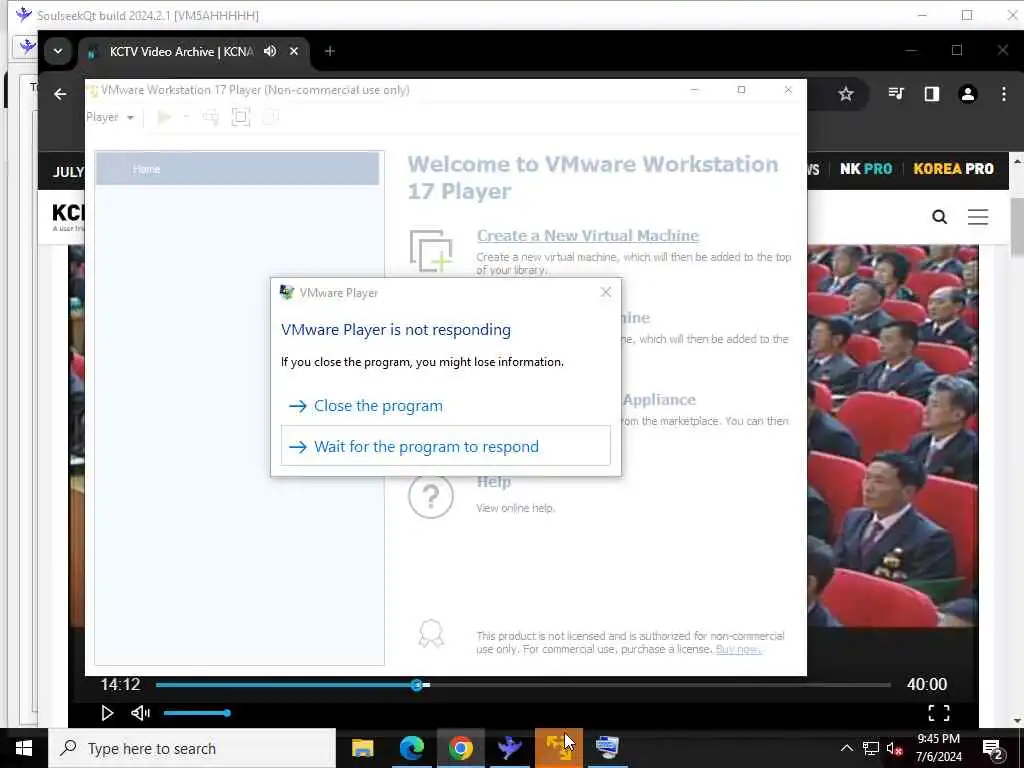The image size is (1024, 768).
Task: Play the KCTV video
Action: pyautogui.click(x=107, y=713)
